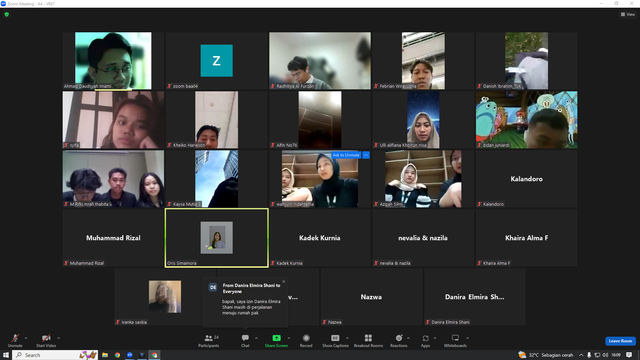The width and height of the screenshot is (640, 360).
Task: Click Ask to Unmute on Wahyuni's tile
Action: click(x=346, y=155)
